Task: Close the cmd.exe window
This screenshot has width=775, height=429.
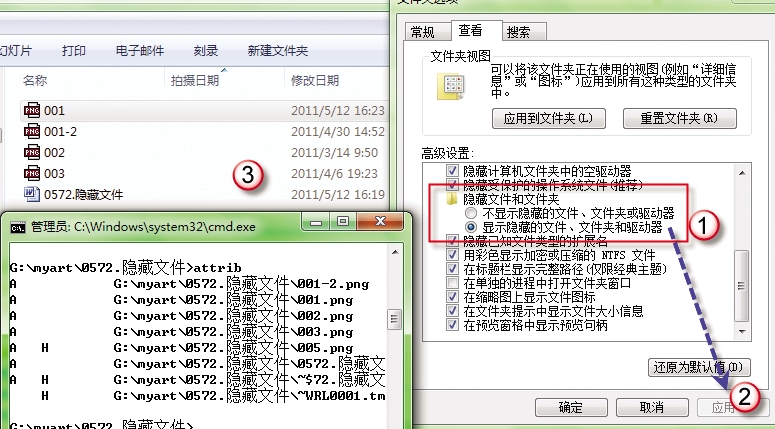Action: (380, 222)
